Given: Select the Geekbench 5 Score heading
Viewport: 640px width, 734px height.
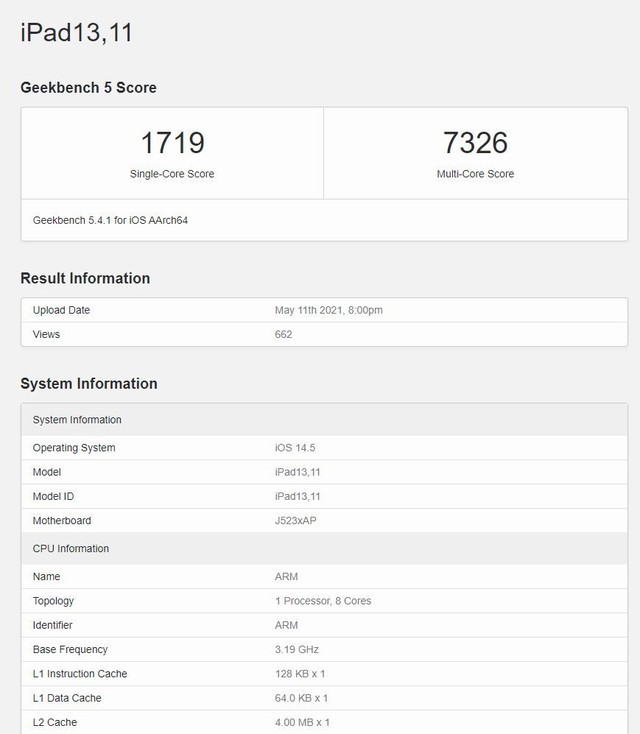Looking at the screenshot, I should pos(88,88).
